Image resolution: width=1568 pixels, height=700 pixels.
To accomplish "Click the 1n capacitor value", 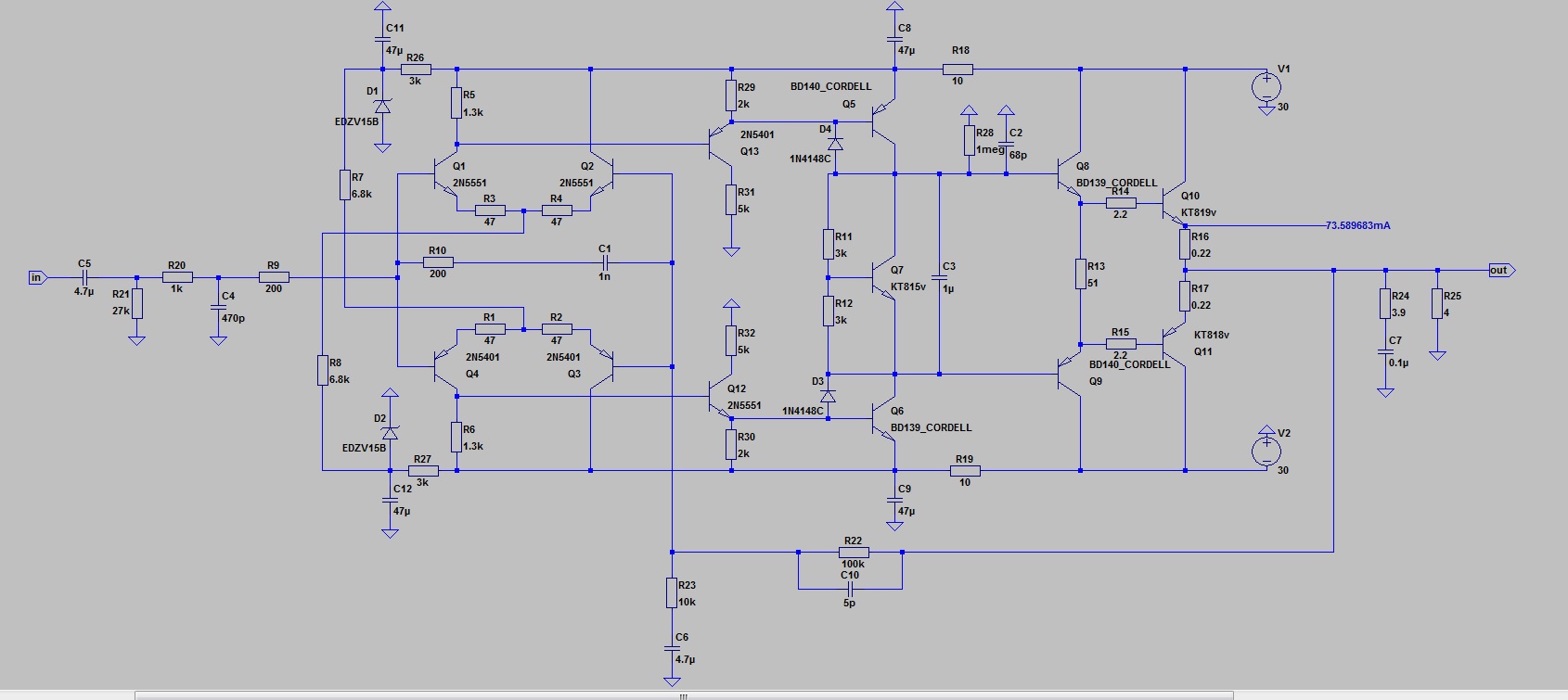I will [604, 276].
